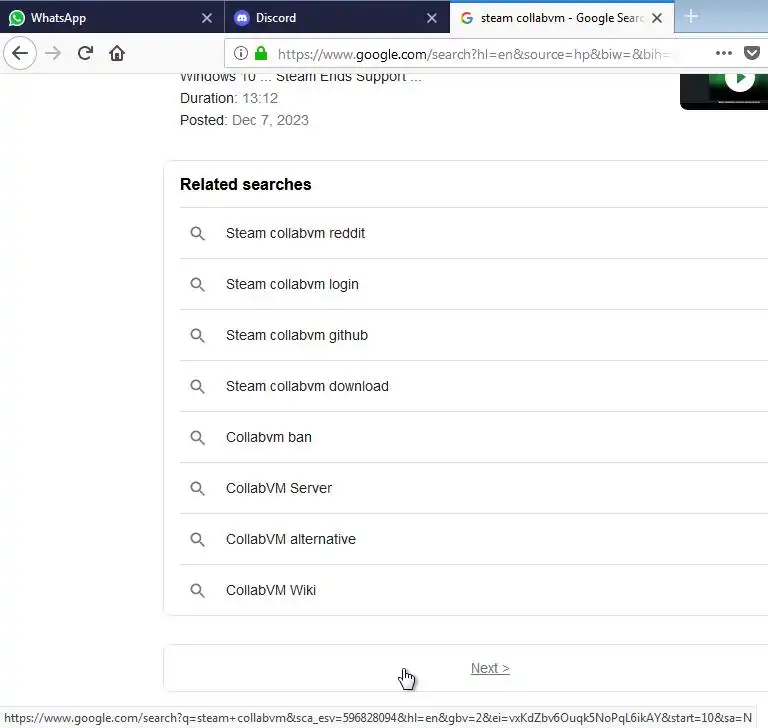The image size is (768, 728).
Task: Switch to the WhatsApp tab
Action: click(112, 18)
